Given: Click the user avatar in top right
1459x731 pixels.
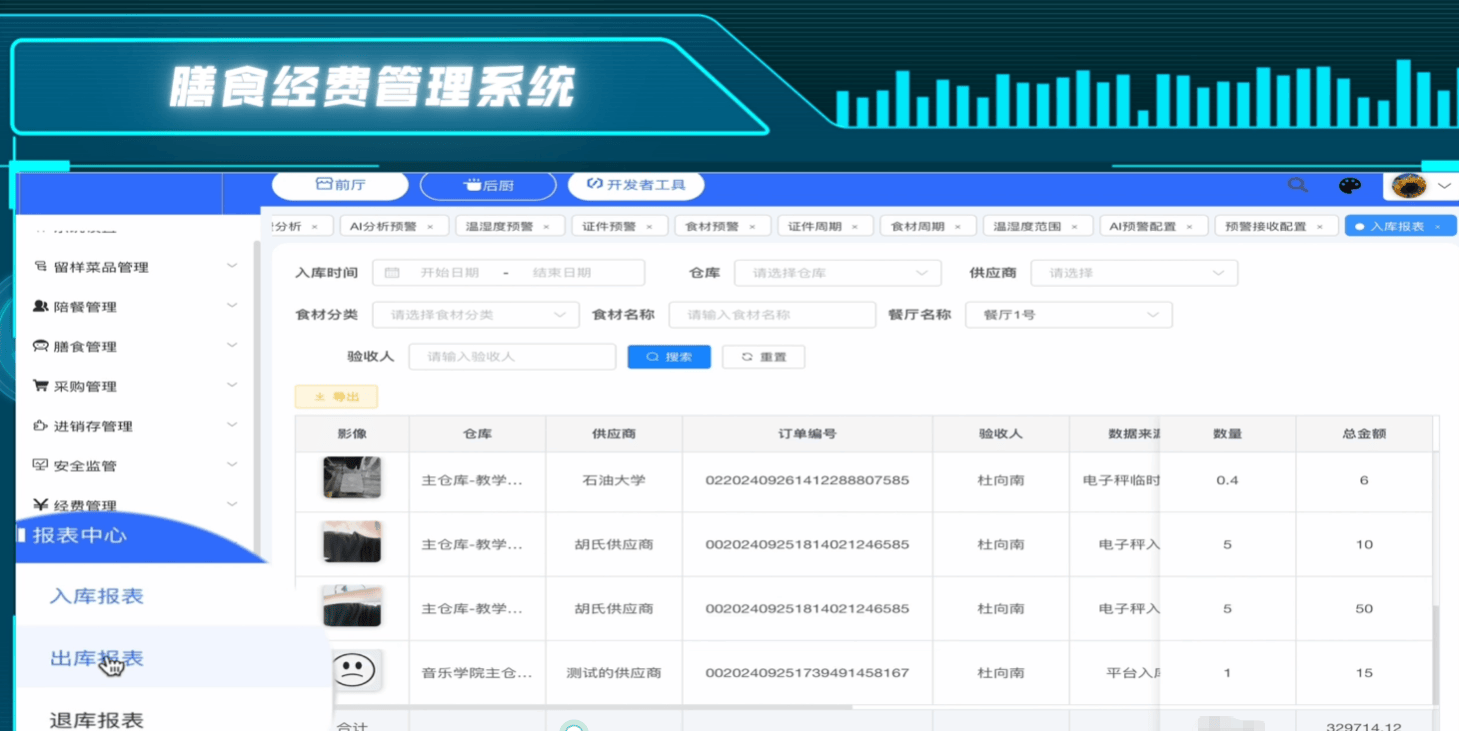Looking at the screenshot, I should (x=1409, y=186).
